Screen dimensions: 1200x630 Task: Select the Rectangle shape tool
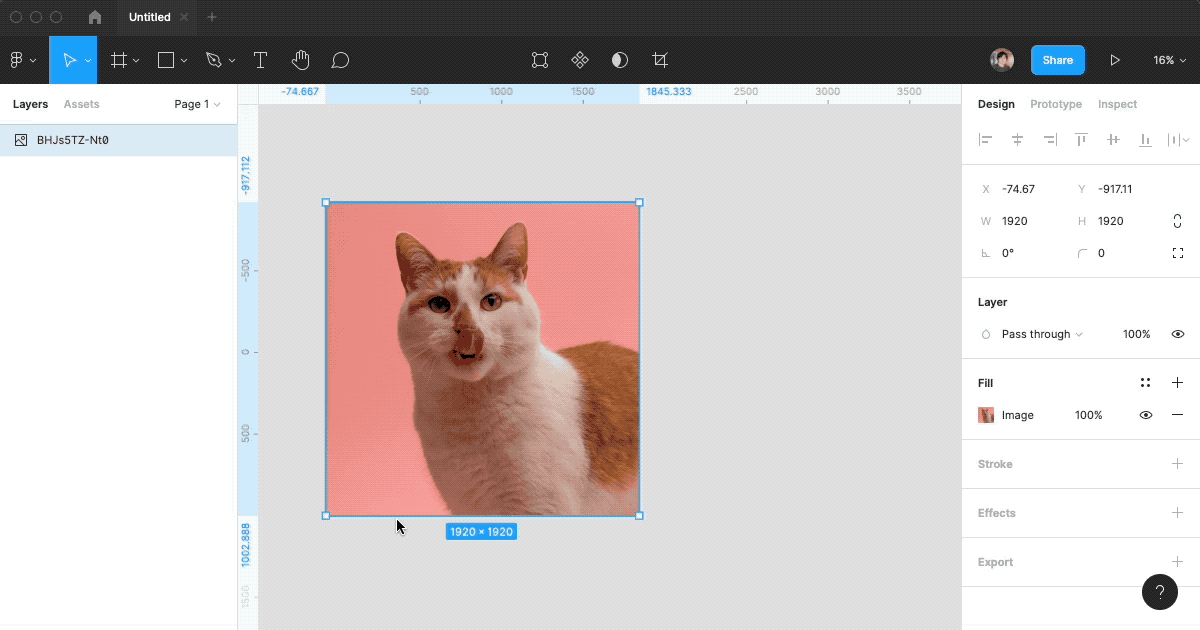point(165,60)
